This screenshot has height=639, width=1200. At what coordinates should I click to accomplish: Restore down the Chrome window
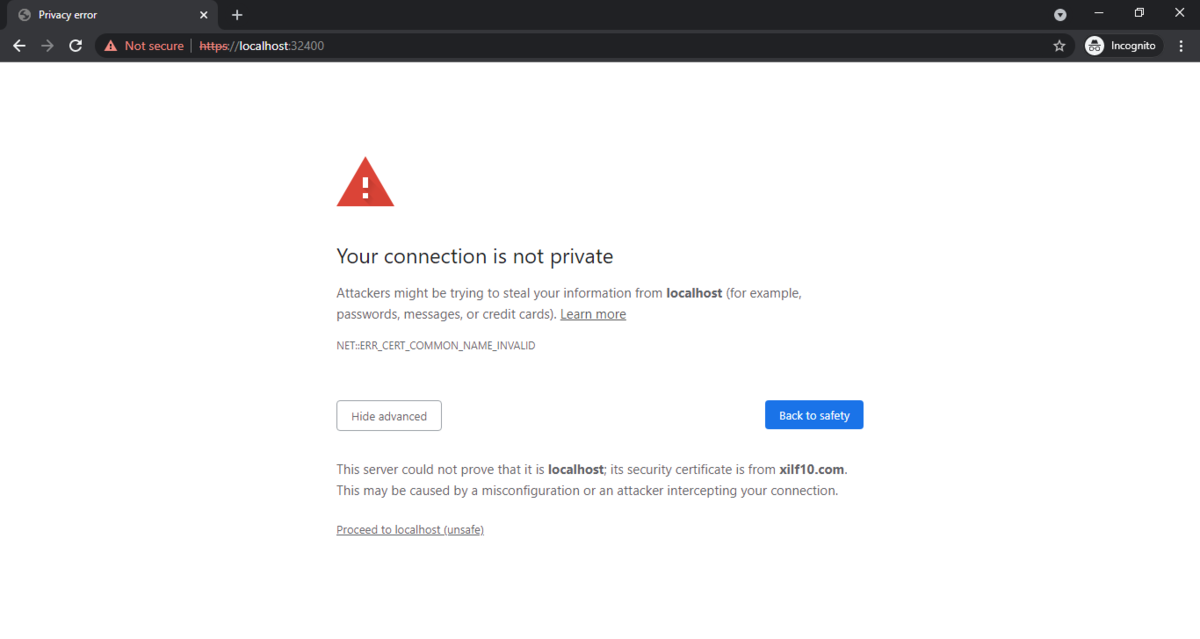pos(1139,13)
